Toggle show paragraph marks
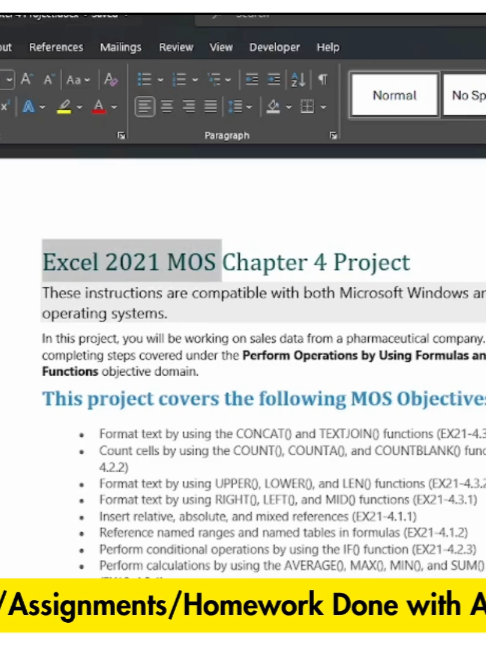 coord(323,79)
